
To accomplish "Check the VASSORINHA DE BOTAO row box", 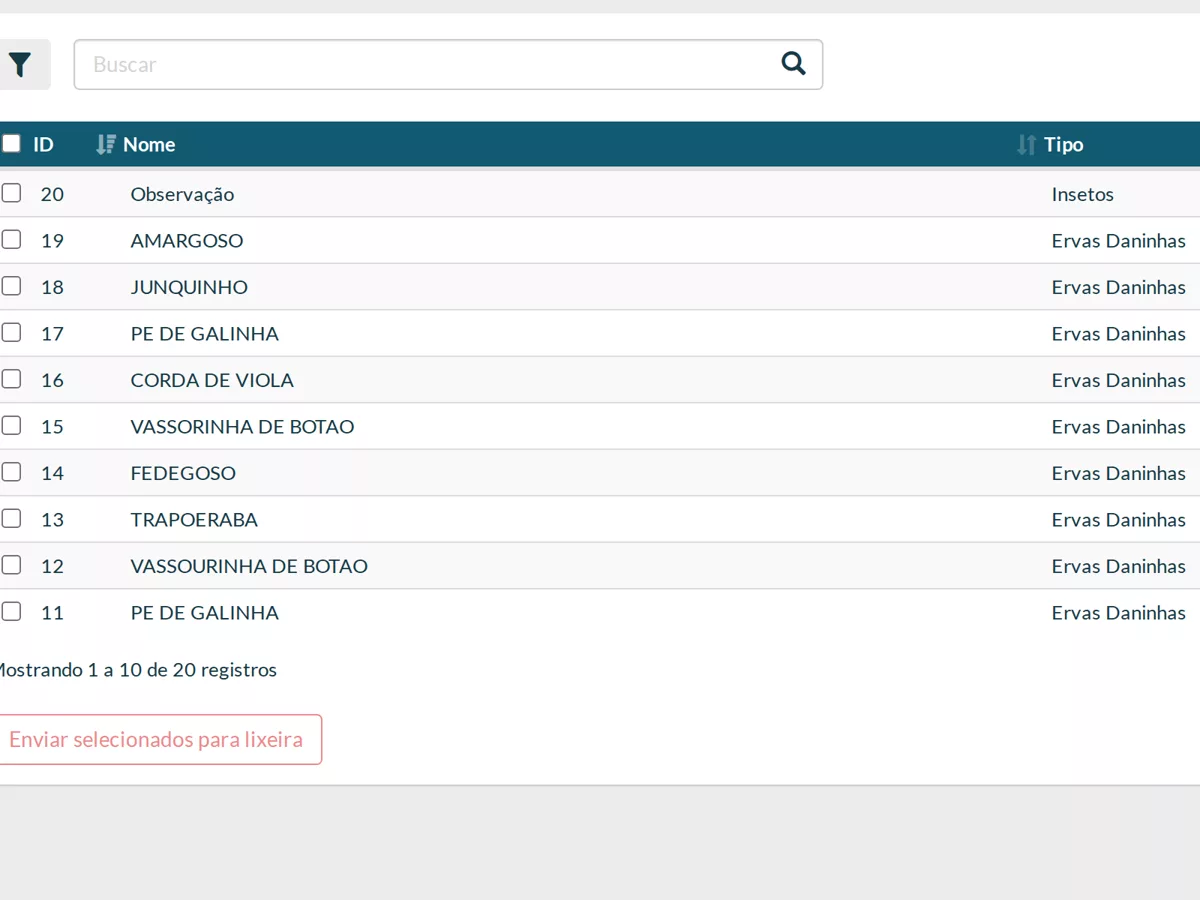I will 11,426.
